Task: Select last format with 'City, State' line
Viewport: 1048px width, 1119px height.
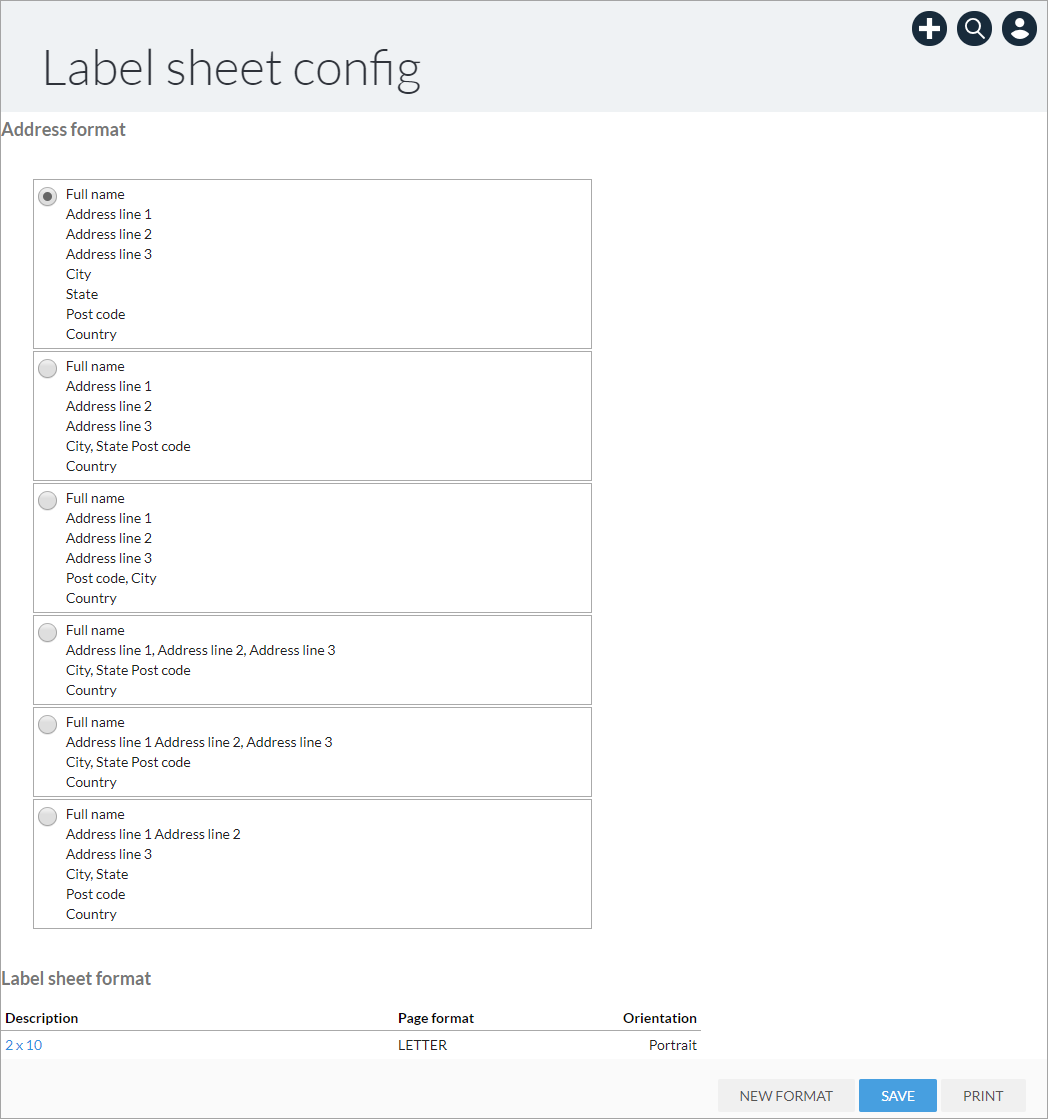Action: 48,816
